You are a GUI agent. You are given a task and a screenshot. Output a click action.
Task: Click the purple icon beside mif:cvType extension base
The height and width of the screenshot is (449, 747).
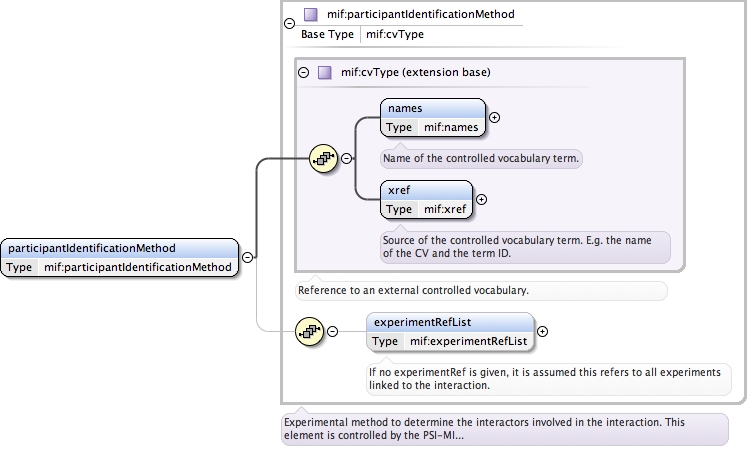[324, 73]
